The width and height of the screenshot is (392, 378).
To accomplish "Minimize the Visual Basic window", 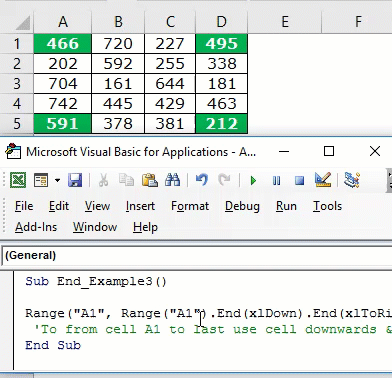I will [x=284, y=152].
